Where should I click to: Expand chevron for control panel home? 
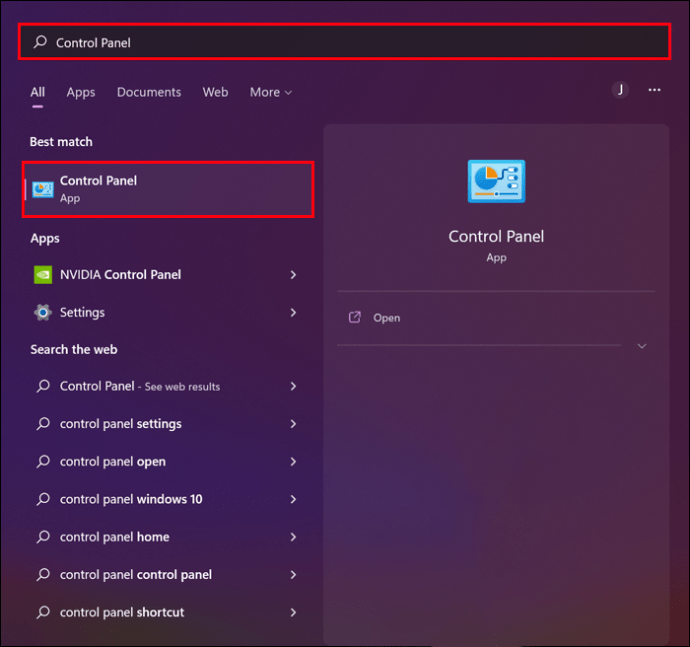[293, 537]
